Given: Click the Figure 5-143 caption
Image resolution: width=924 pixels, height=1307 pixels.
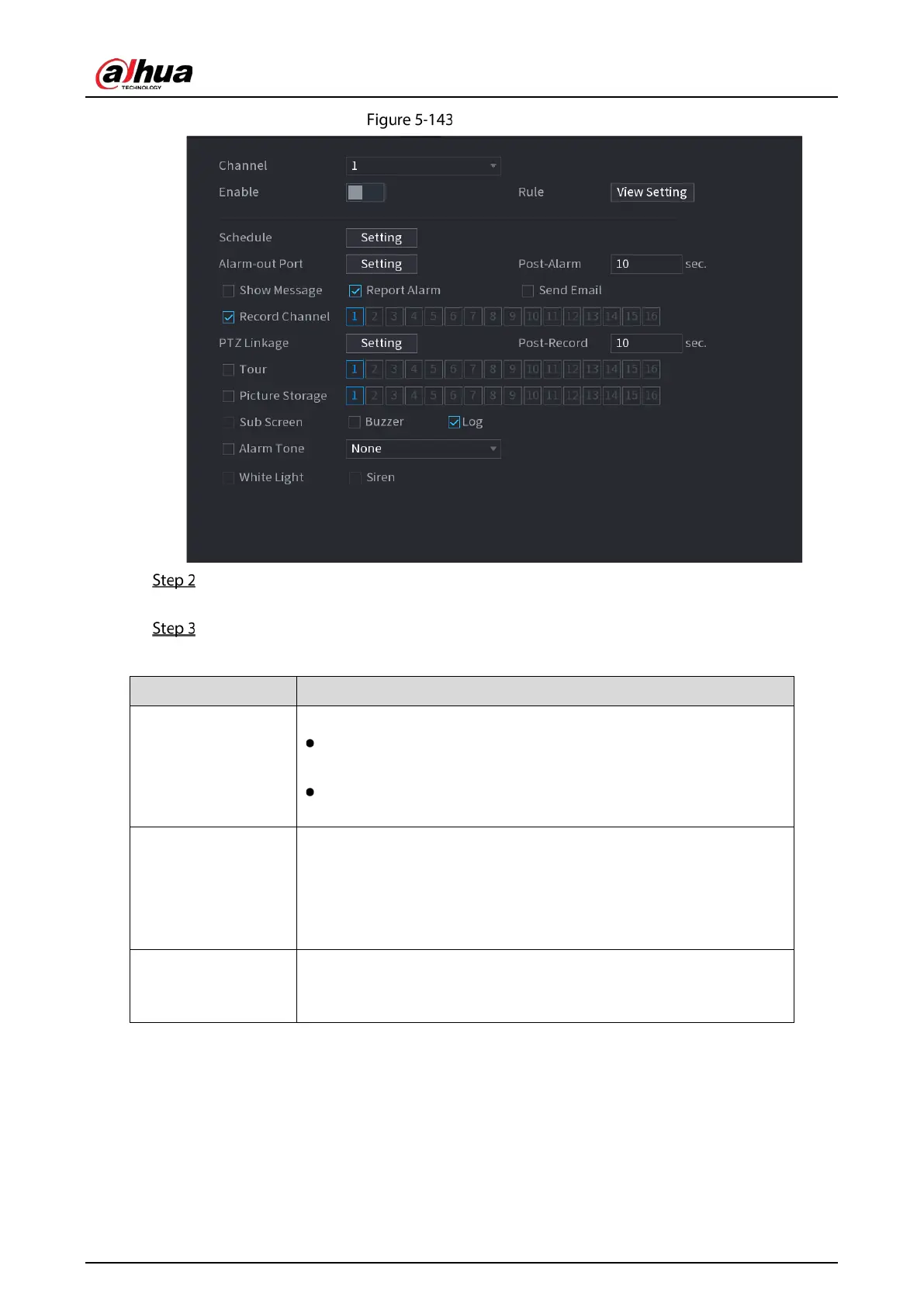Looking at the screenshot, I should click(410, 120).
